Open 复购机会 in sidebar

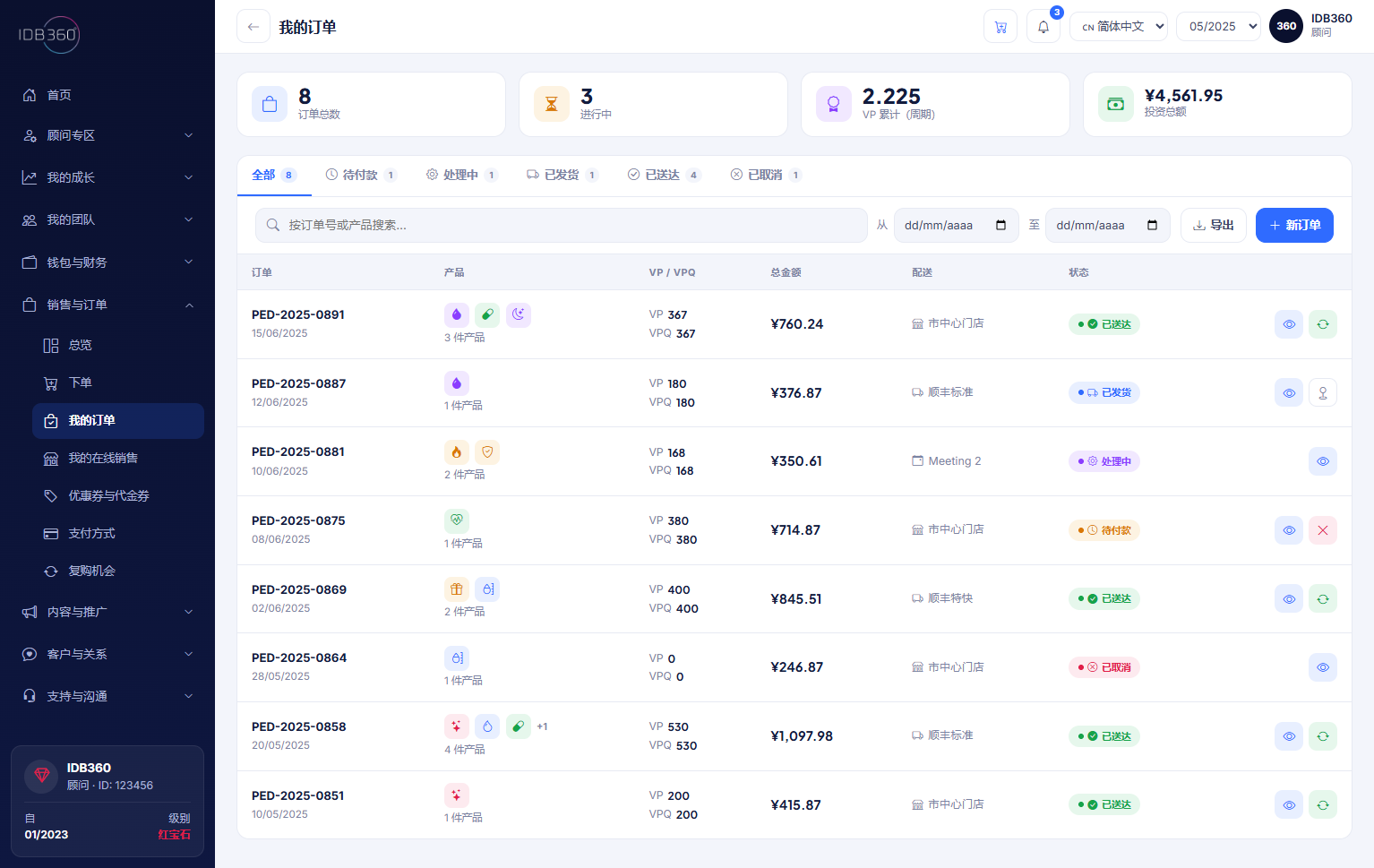[x=118, y=571]
